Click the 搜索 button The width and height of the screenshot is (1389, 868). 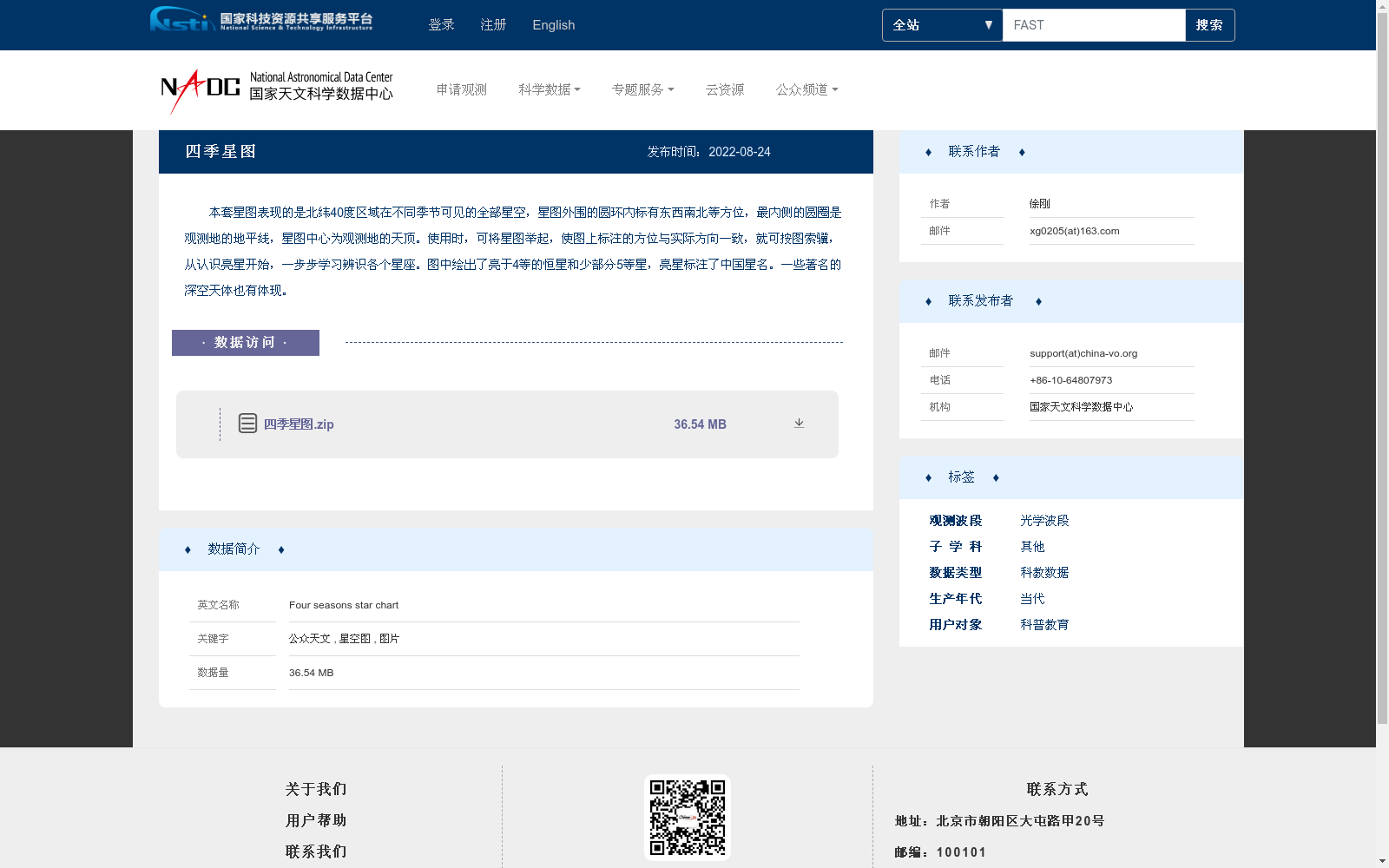tap(1209, 25)
